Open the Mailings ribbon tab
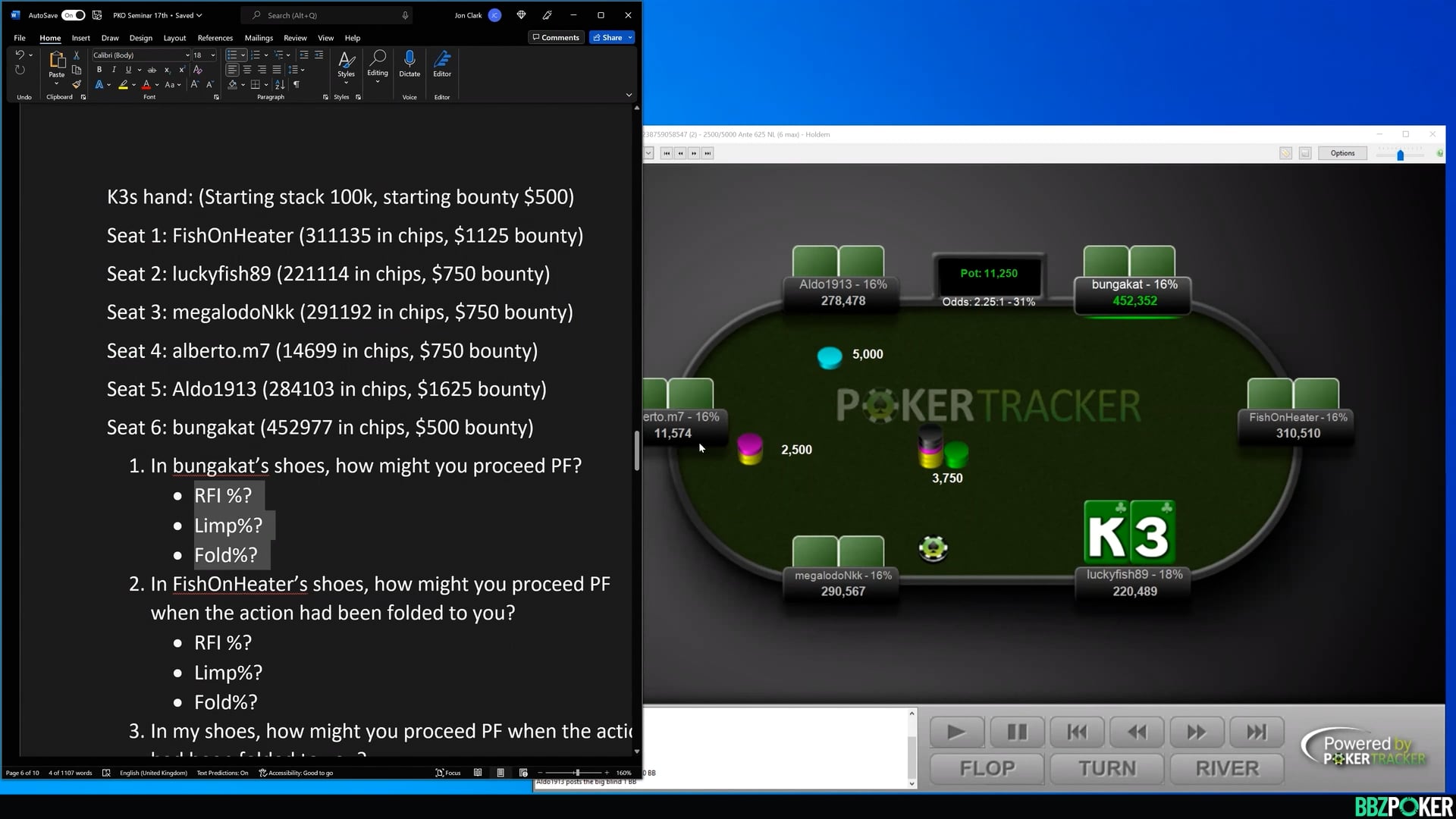1456x819 pixels. coord(259,37)
